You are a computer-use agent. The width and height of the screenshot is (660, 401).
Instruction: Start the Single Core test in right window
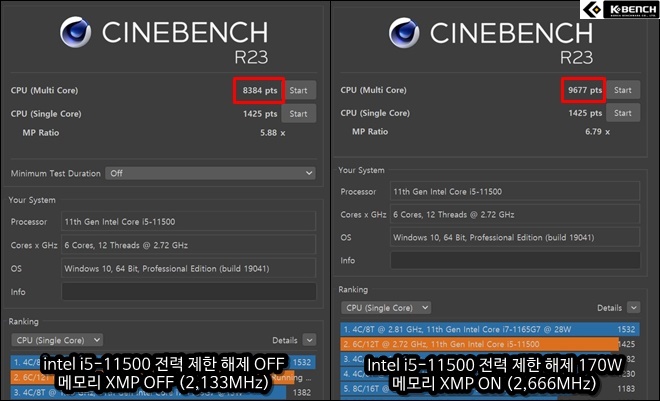(623, 113)
